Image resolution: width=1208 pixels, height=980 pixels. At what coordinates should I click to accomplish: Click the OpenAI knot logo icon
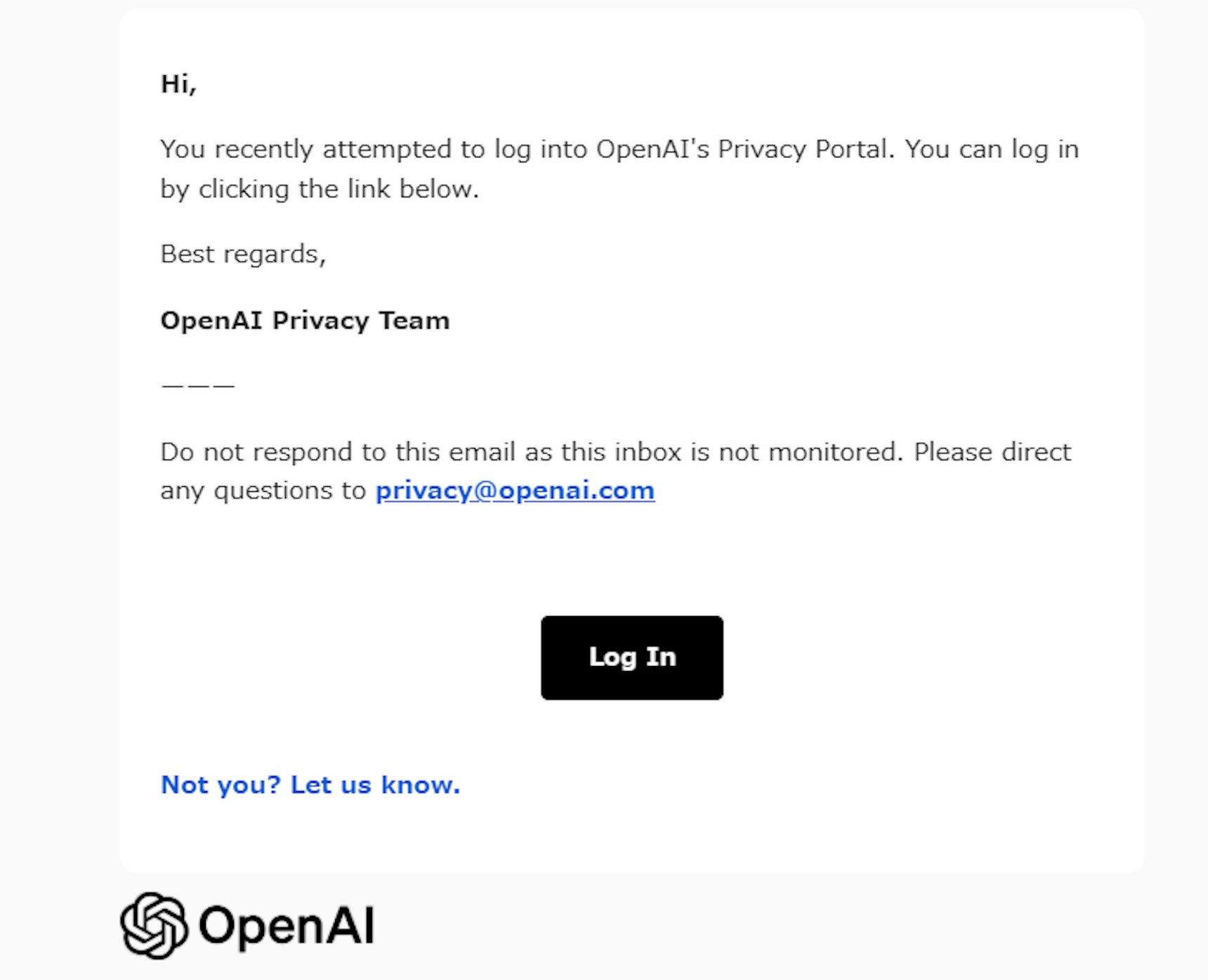(x=155, y=925)
